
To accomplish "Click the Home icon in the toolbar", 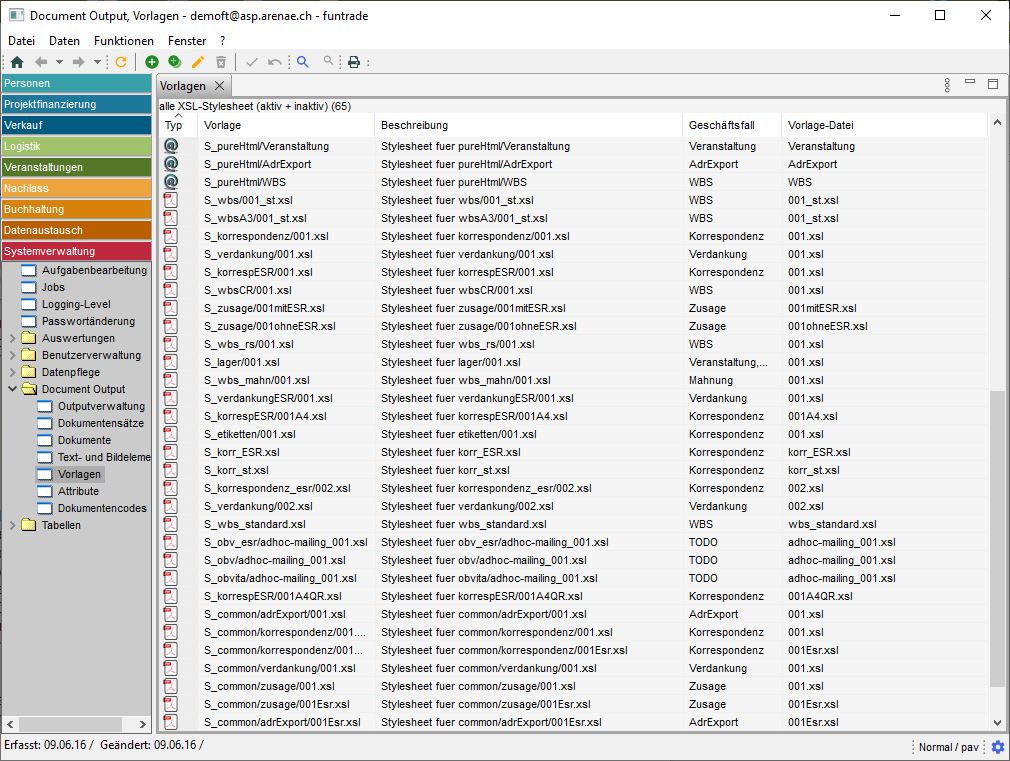I will 17,62.
